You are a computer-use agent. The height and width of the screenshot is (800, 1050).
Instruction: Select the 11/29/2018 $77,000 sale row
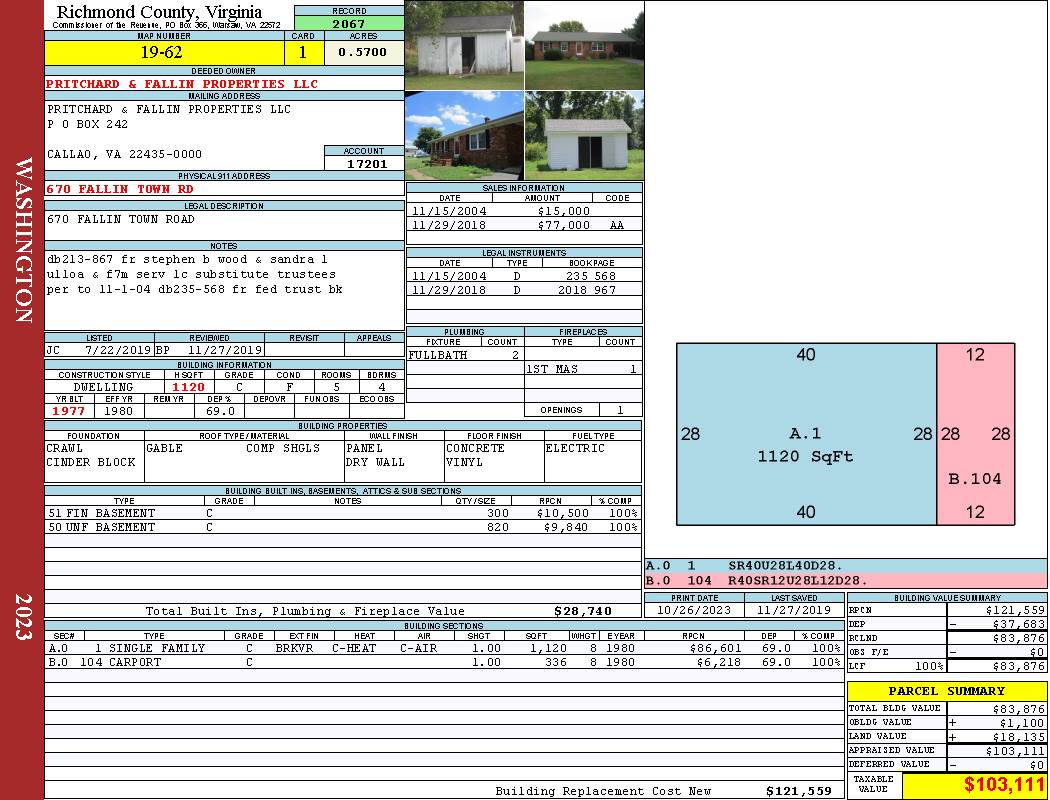pyautogui.click(x=524, y=225)
